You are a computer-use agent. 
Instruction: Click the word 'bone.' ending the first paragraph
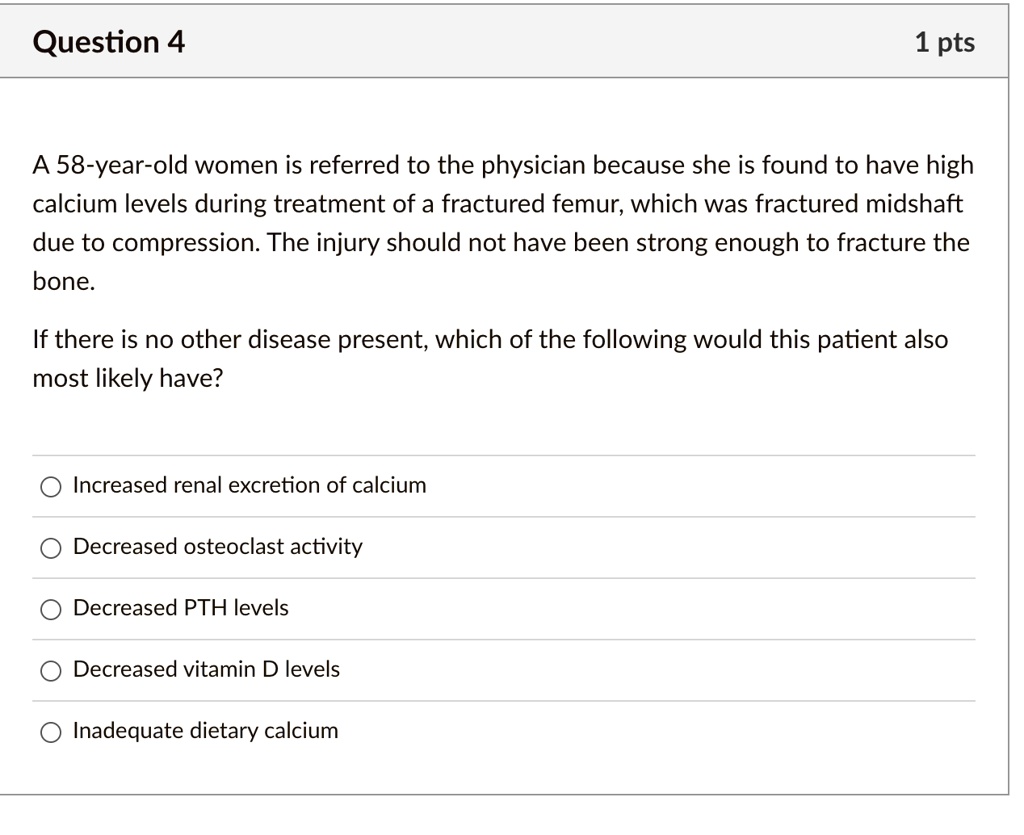64,282
